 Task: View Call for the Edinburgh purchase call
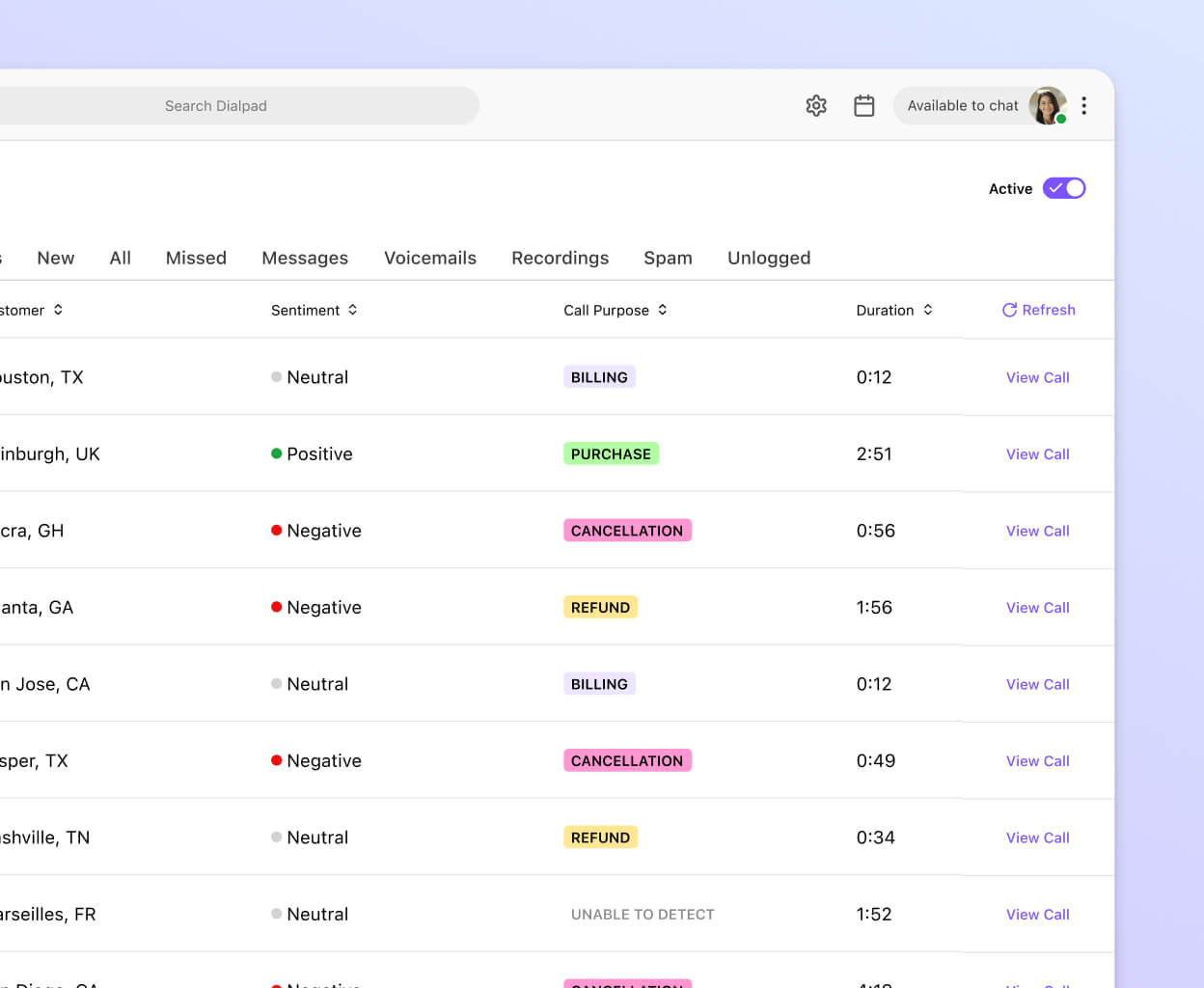click(x=1037, y=453)
